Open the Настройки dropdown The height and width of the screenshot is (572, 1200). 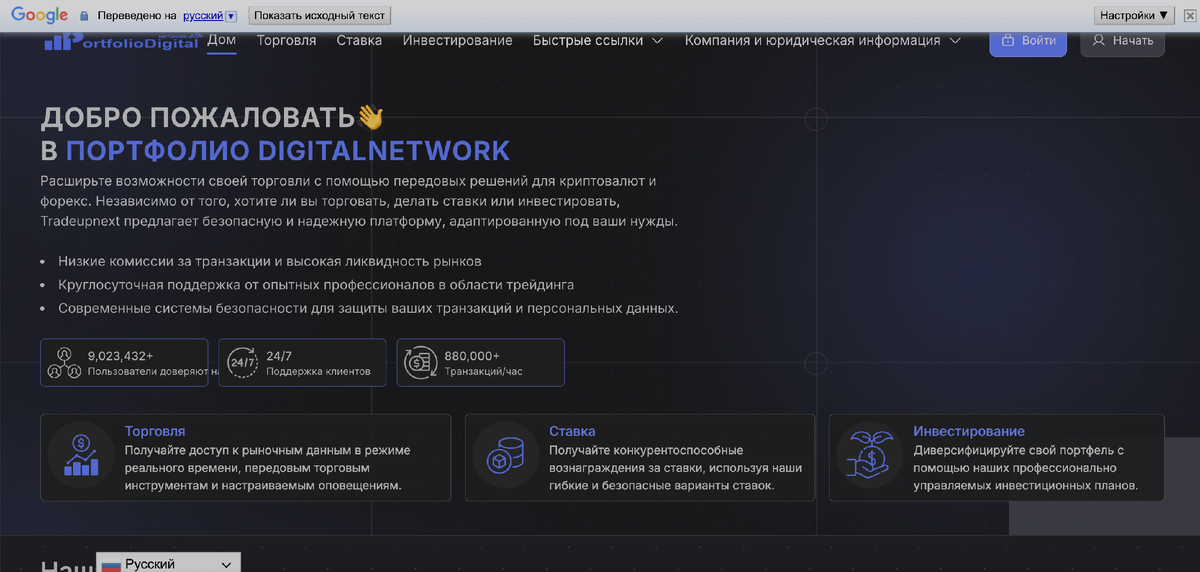[1134, 15]
